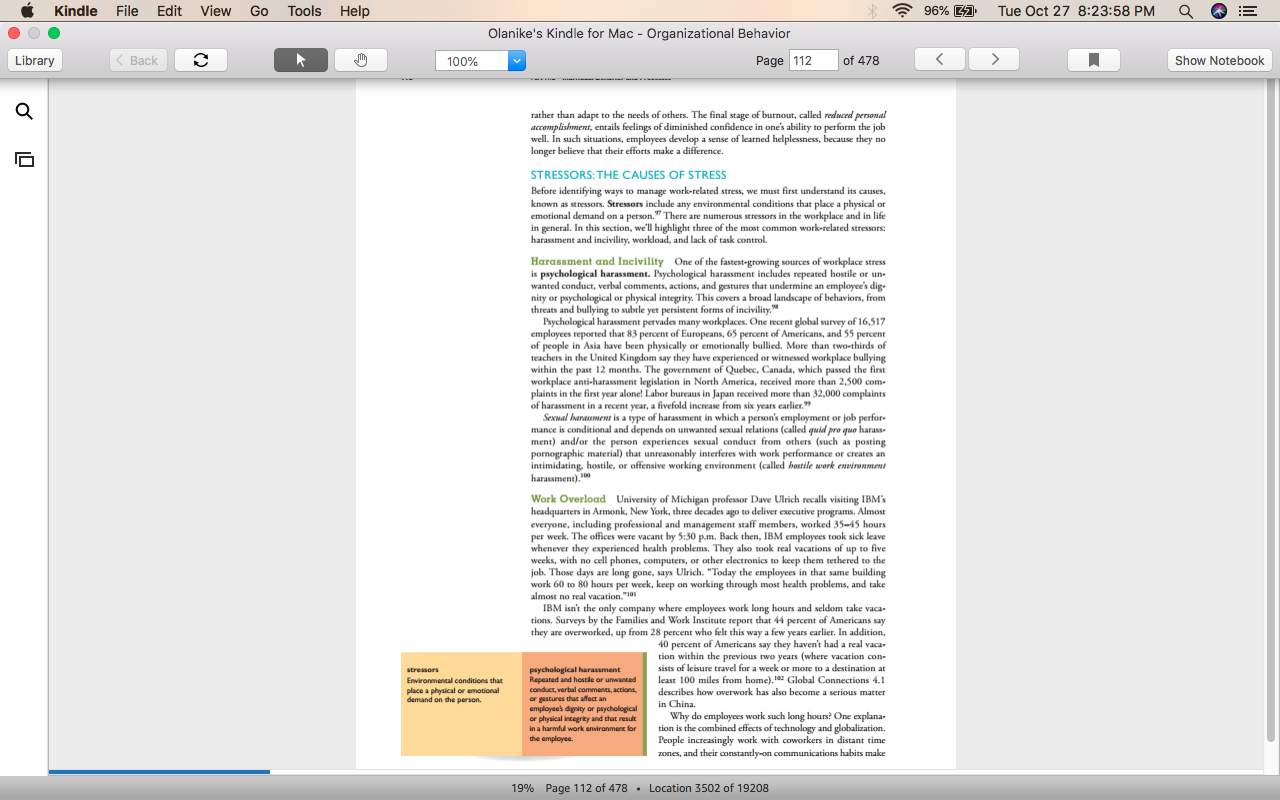The width and height of the screenshot is (1280, 800).
Task: Bookmark this page
Action: tap(1094, 60)
